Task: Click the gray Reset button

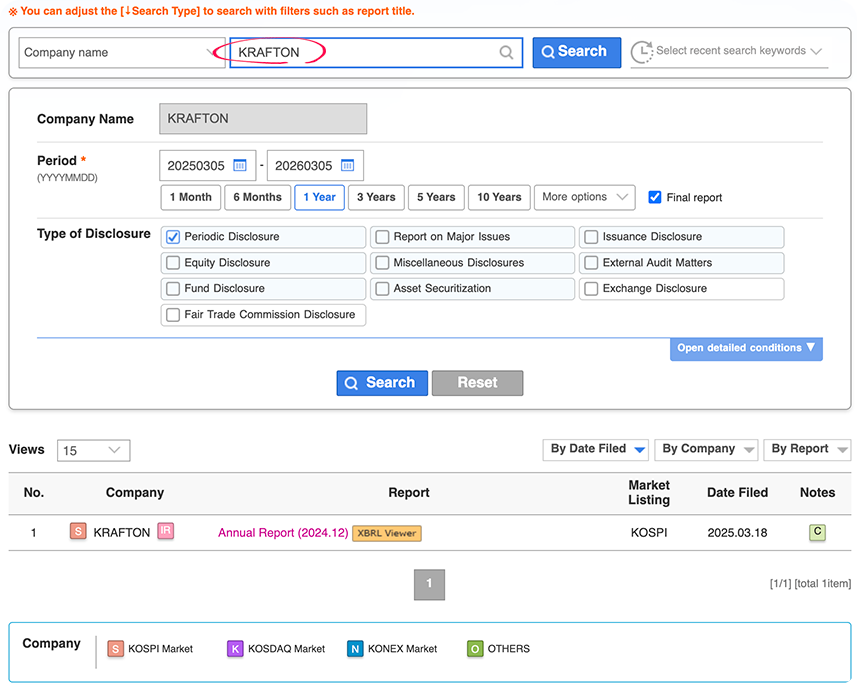Action: (477, 383)
